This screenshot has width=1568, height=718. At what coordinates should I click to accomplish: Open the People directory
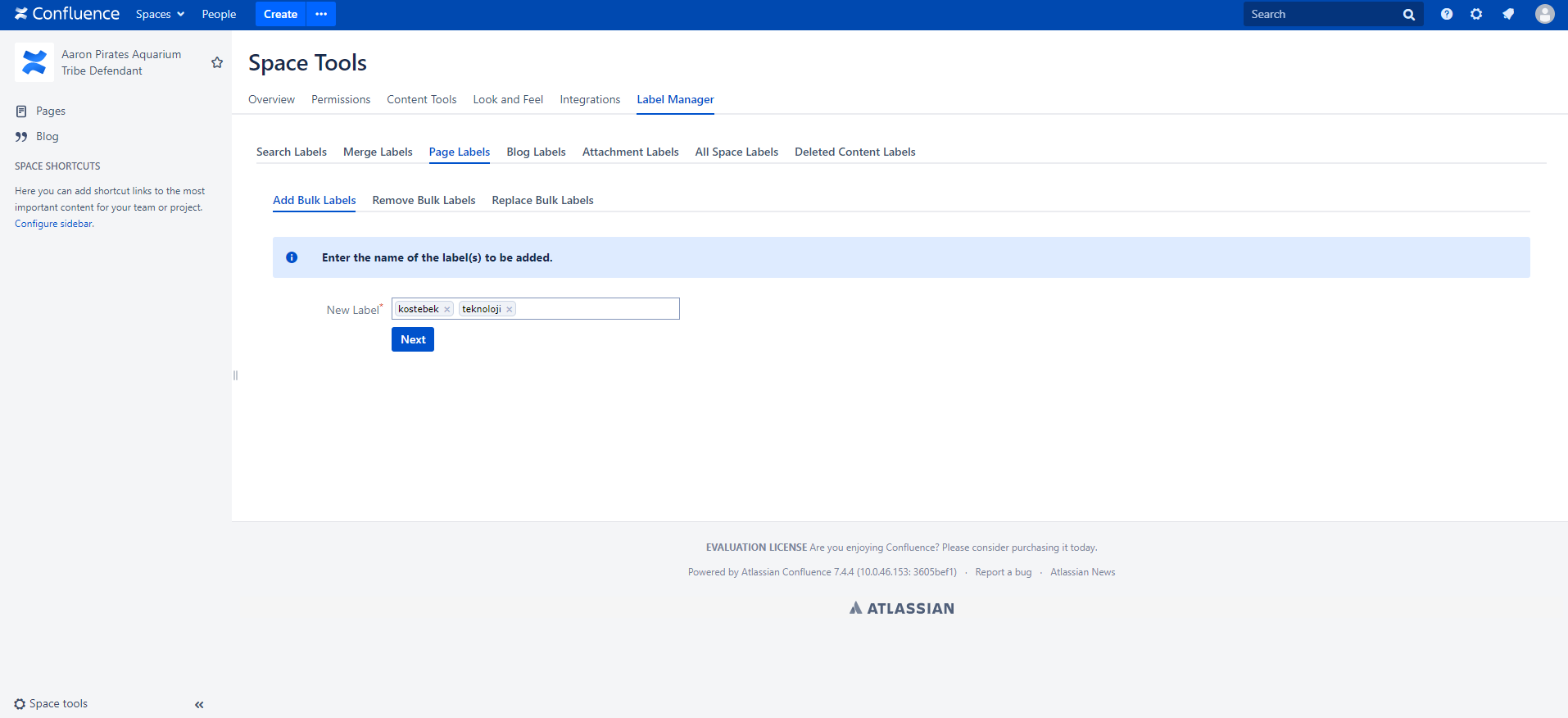(219, 14)
